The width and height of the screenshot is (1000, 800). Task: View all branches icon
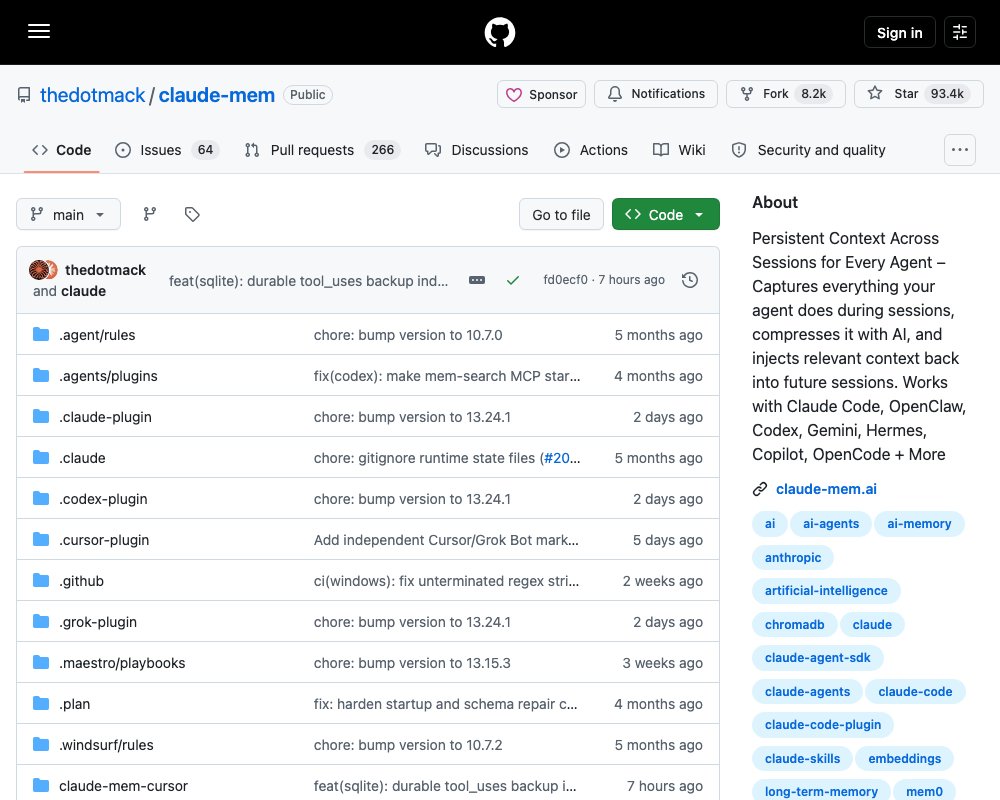coord(150,214)
